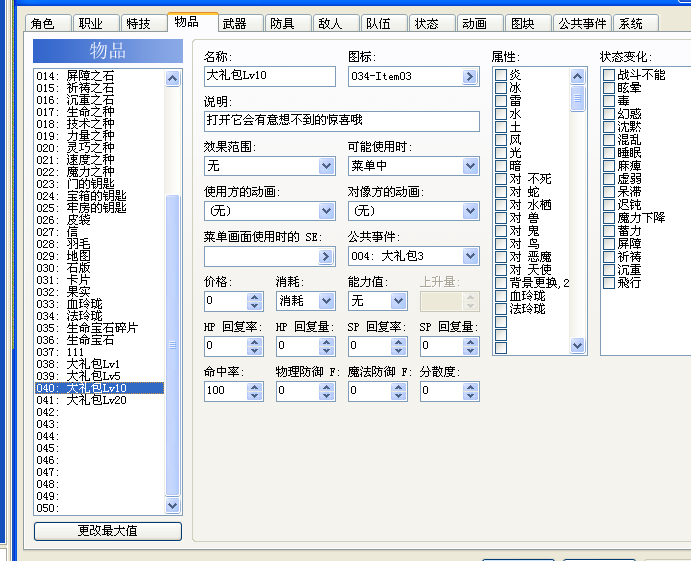Select item 026: 皮袋
The height and width of the screenshot is (561, 691).
coord(100,220)
